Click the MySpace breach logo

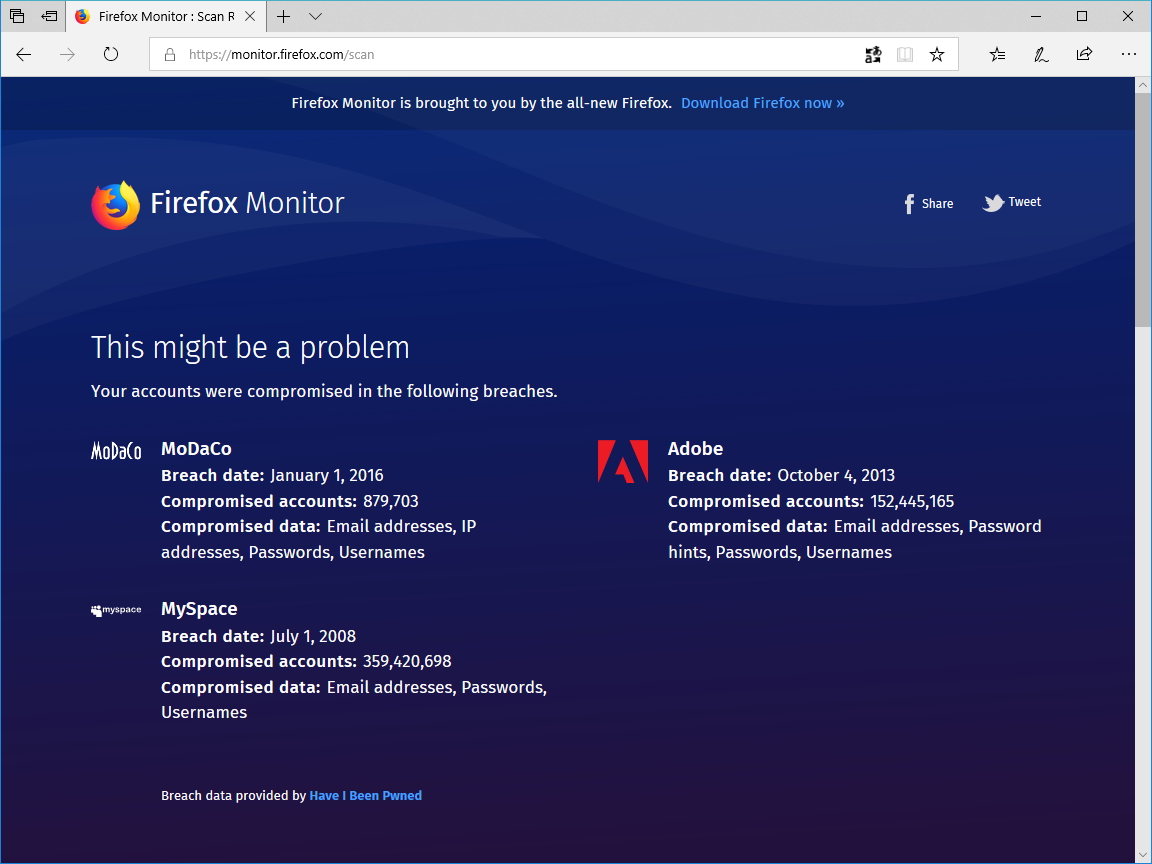[x=115, y=609]
